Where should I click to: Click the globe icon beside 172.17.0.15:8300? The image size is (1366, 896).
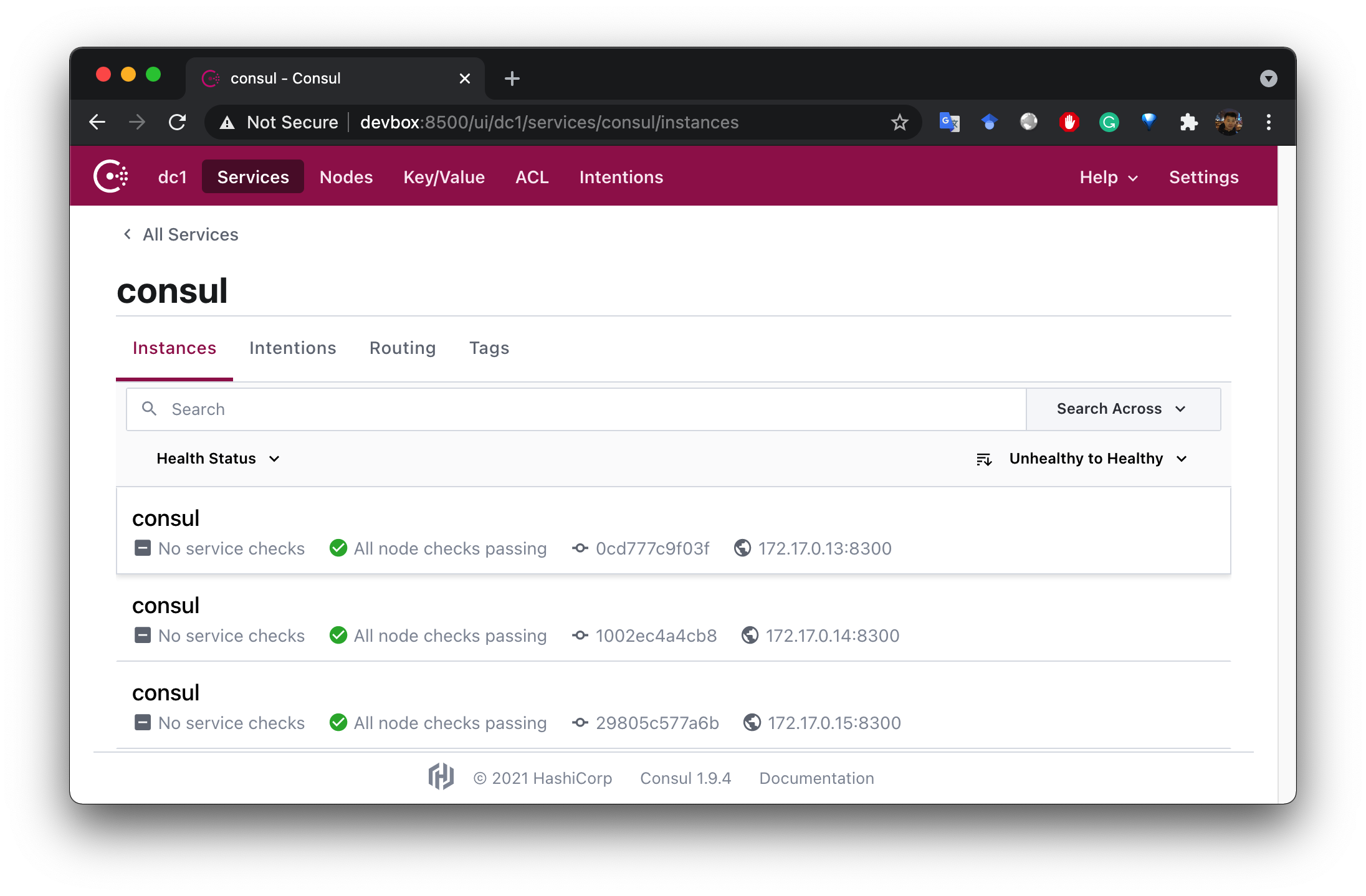coord(752,722)
